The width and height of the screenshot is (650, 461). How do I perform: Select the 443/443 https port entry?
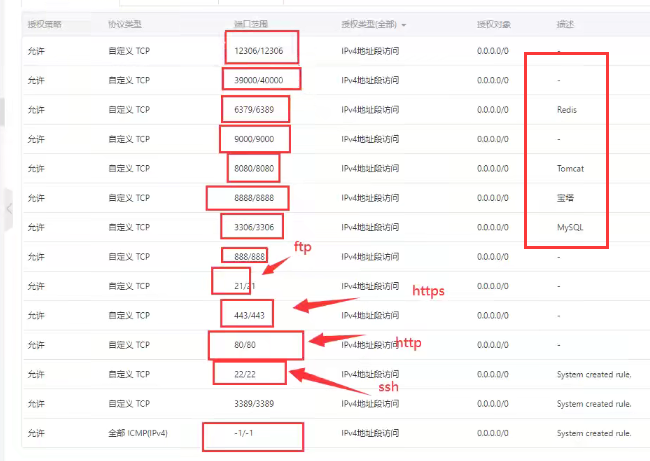tap(245, 315)
